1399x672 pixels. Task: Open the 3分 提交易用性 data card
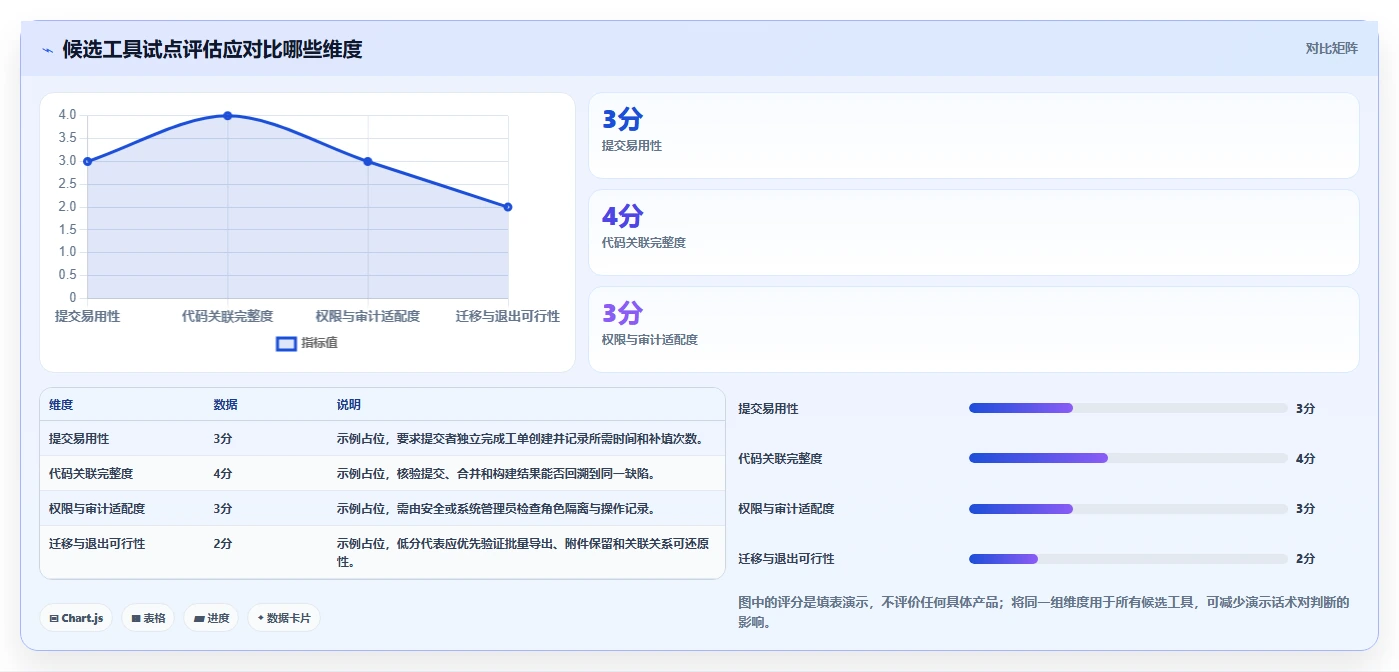[x=974, y=135]
